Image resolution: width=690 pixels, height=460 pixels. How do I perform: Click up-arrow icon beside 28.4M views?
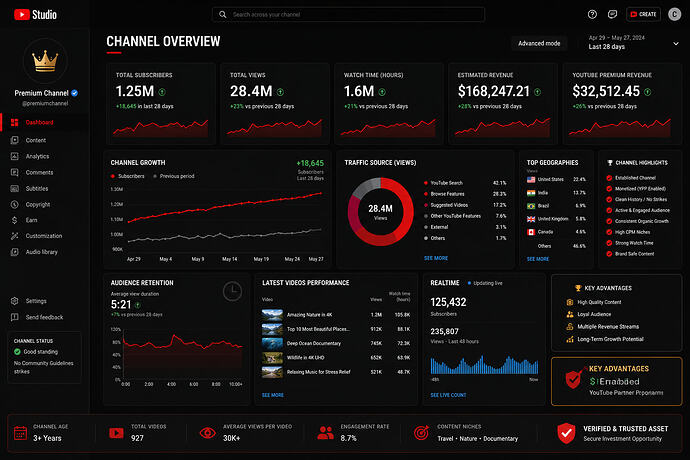[x=280, y=92]
